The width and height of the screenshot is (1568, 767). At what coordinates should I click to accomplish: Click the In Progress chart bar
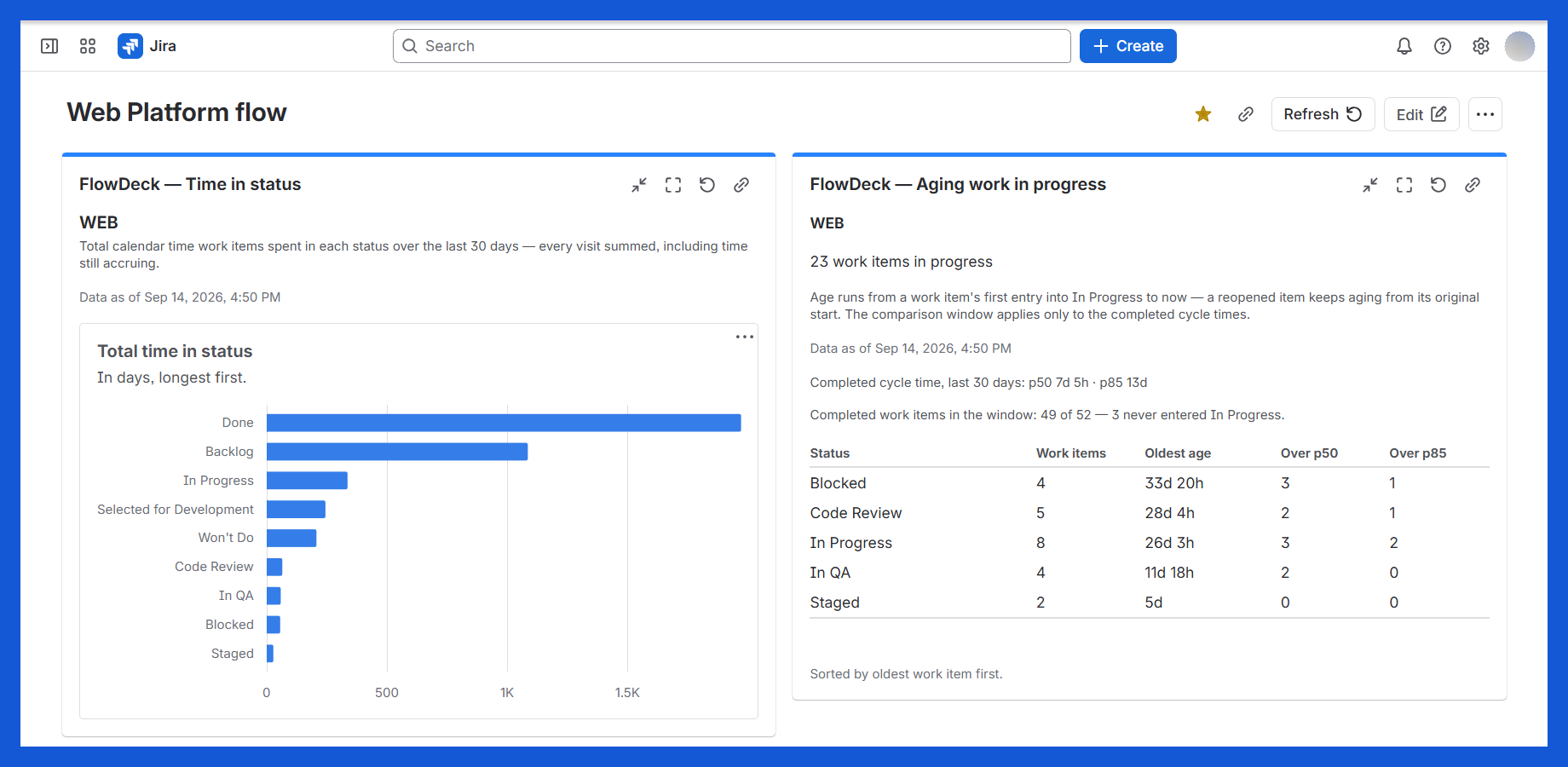coord(307,481)
